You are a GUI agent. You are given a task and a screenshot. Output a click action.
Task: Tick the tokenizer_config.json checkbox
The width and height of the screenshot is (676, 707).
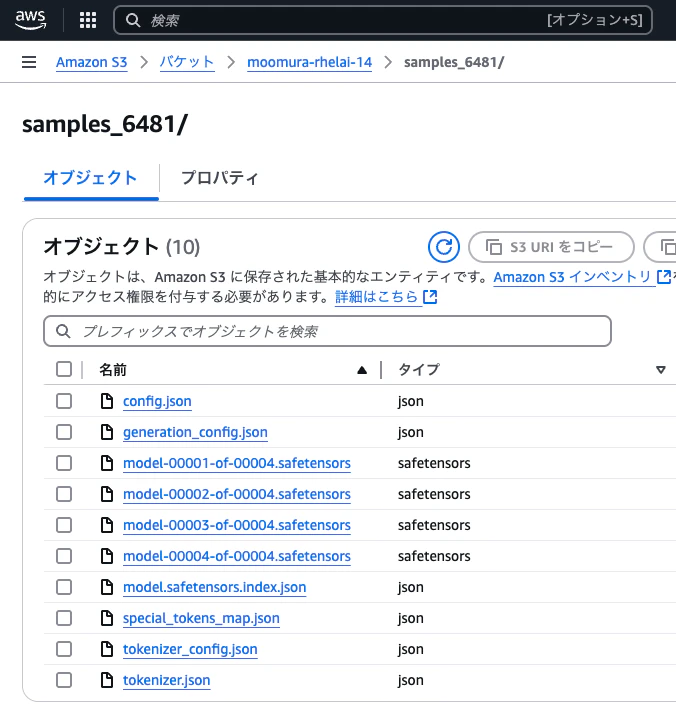[x=64, y=649]
